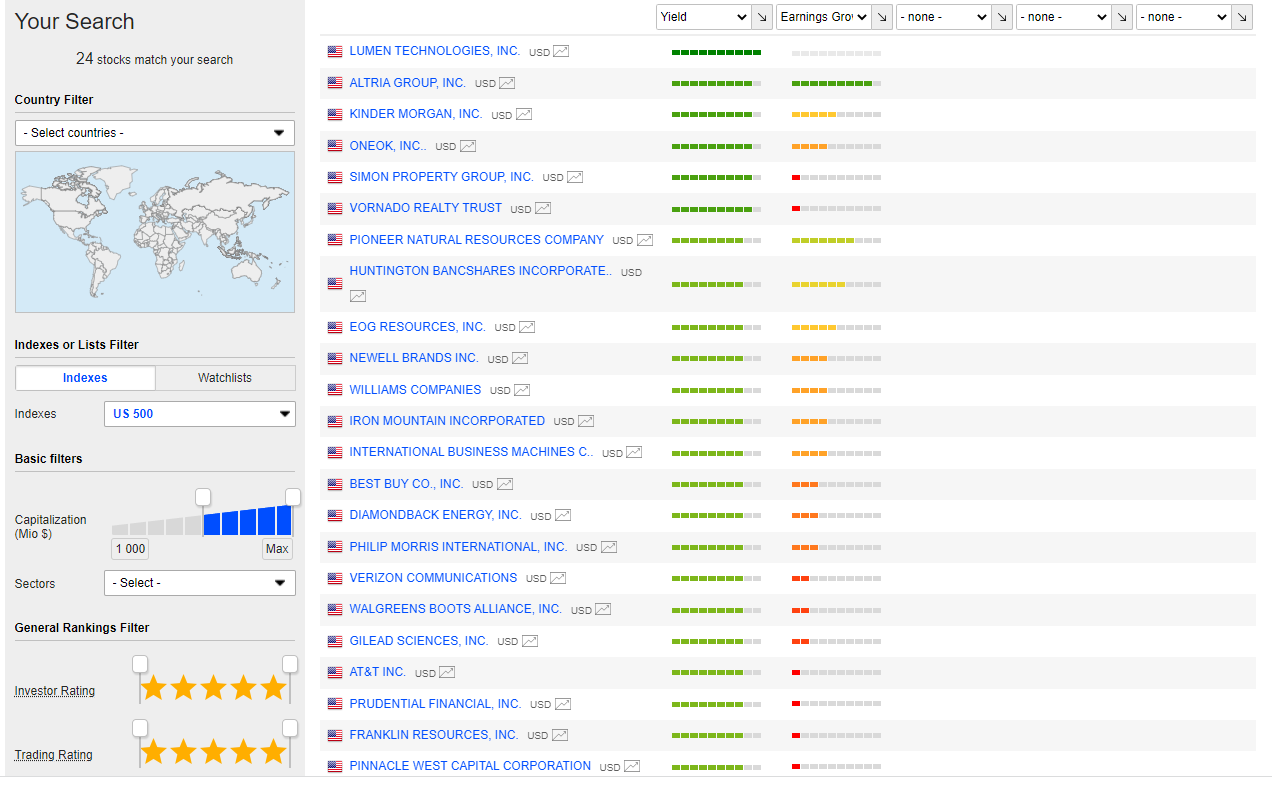Open chart icon for Newell Brands
The width and height of the screenshot is (1272, 787).
[520, 358]
